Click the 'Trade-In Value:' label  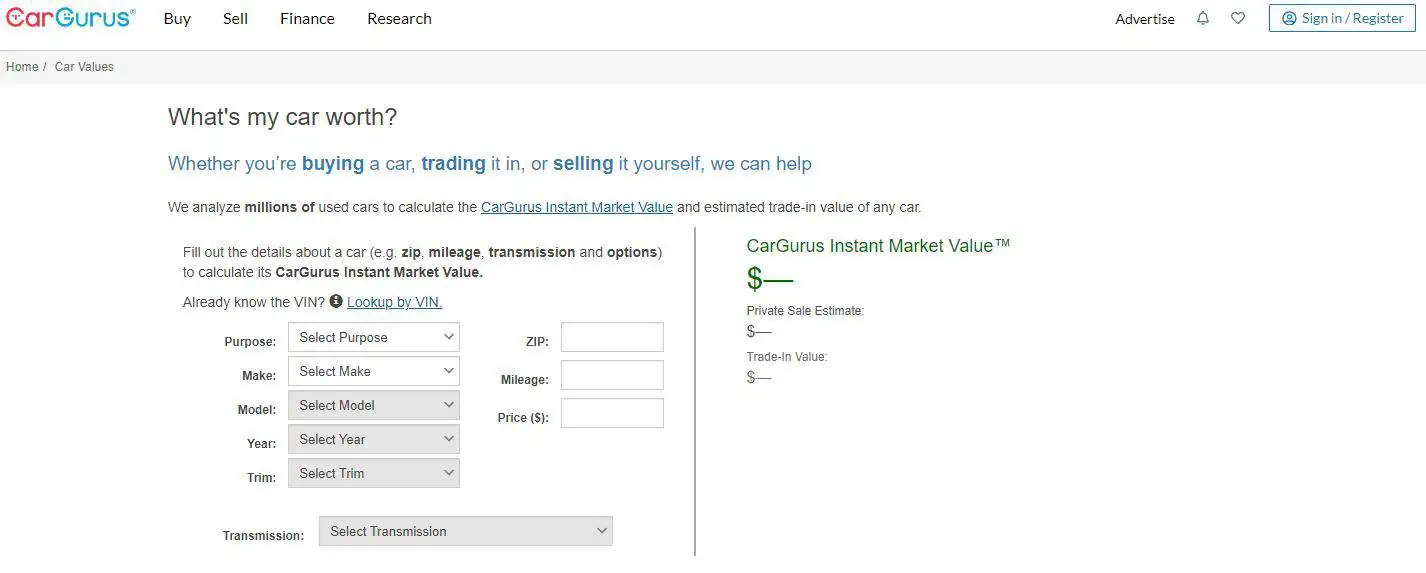pos(787,357)
